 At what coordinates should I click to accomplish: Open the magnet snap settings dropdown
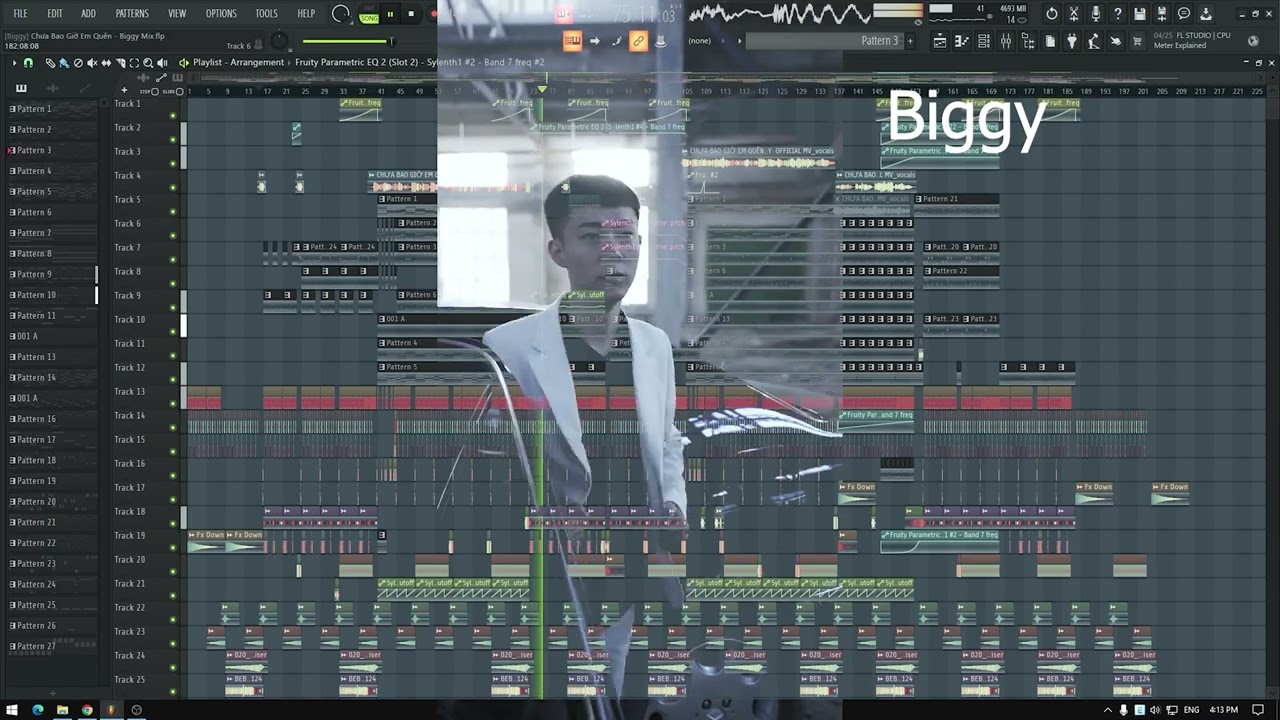28,63
